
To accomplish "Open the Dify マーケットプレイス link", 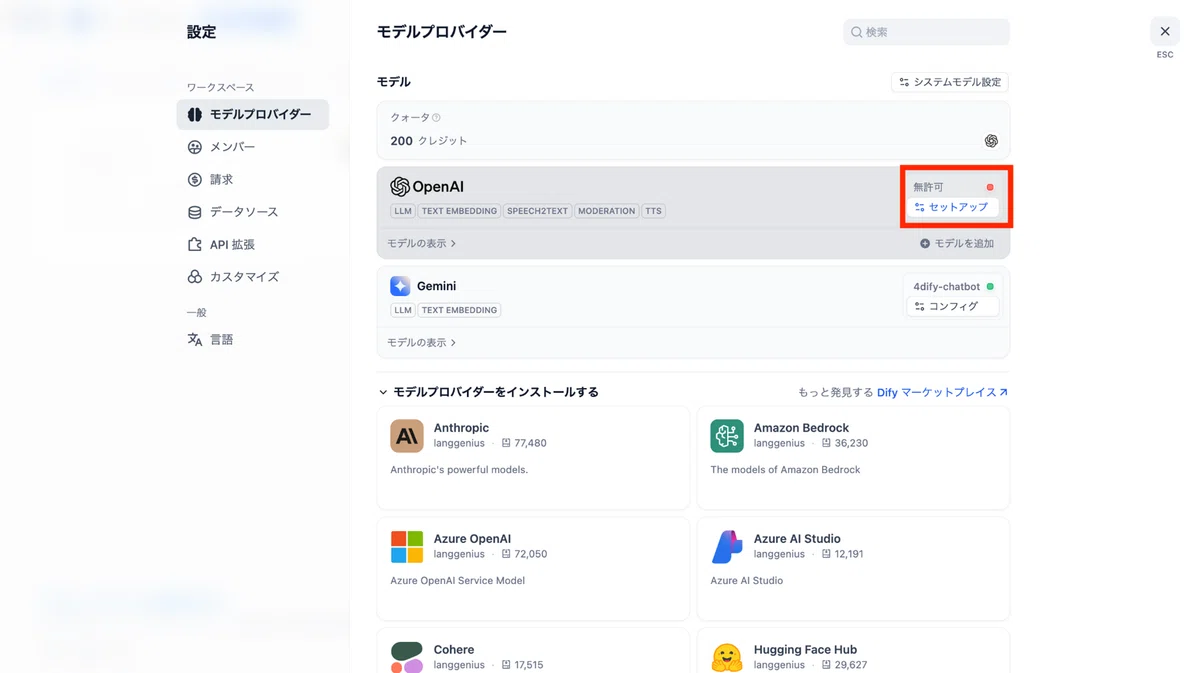I will 942,392.
